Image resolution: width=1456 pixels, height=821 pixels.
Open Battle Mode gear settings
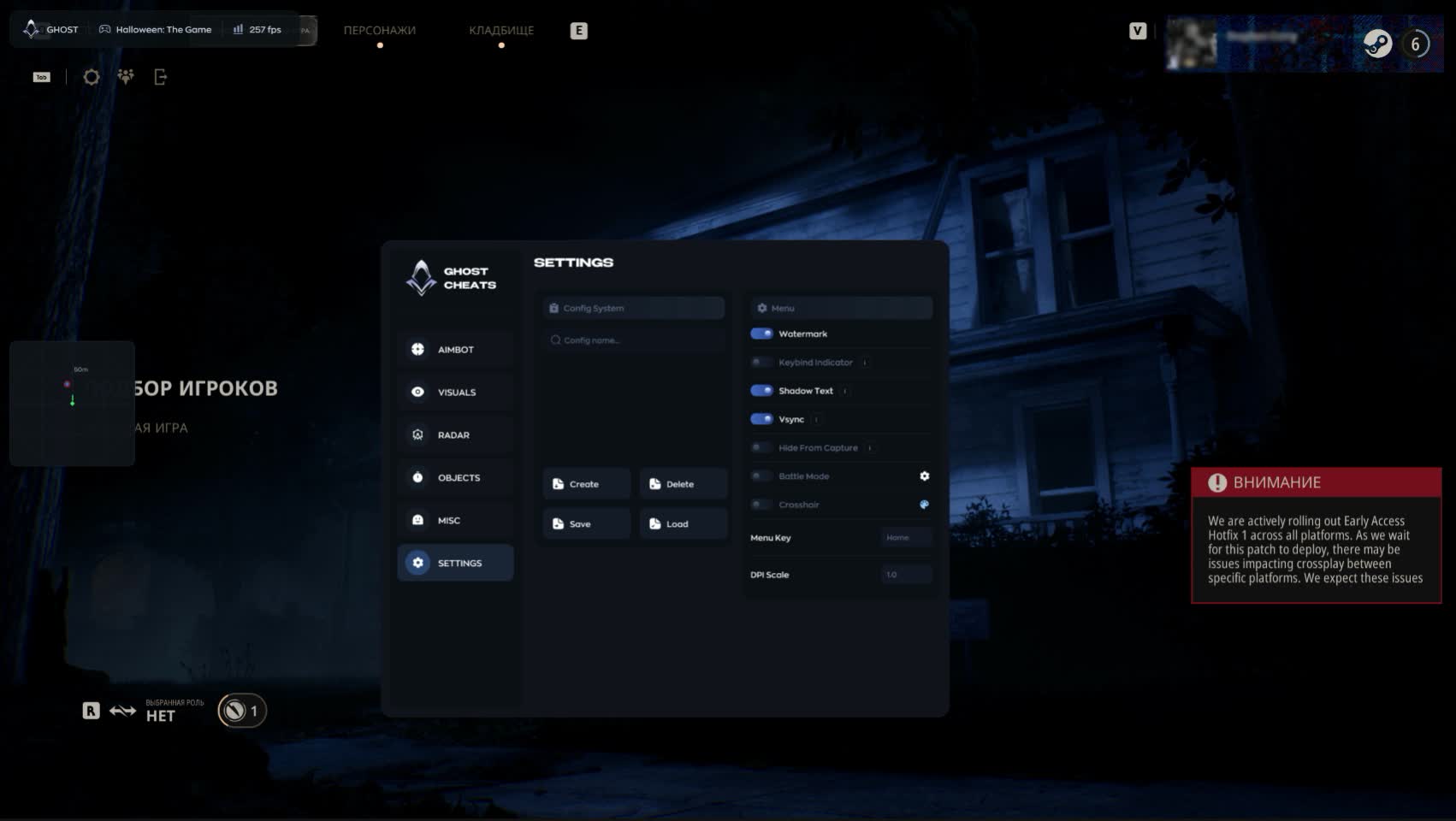[x=924, y=475]
